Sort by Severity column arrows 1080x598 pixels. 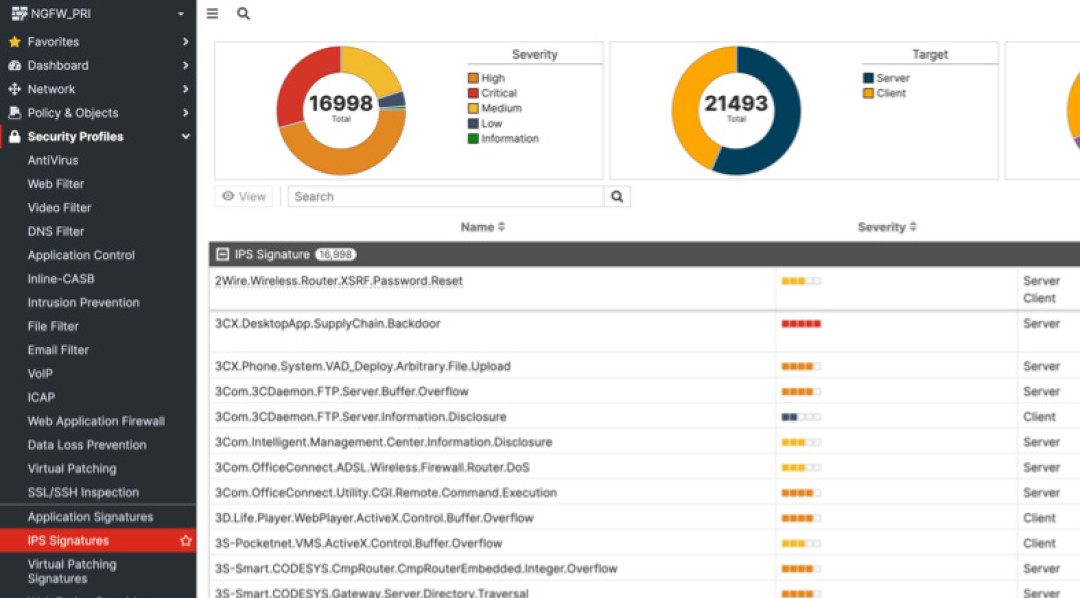coord(913,227)
